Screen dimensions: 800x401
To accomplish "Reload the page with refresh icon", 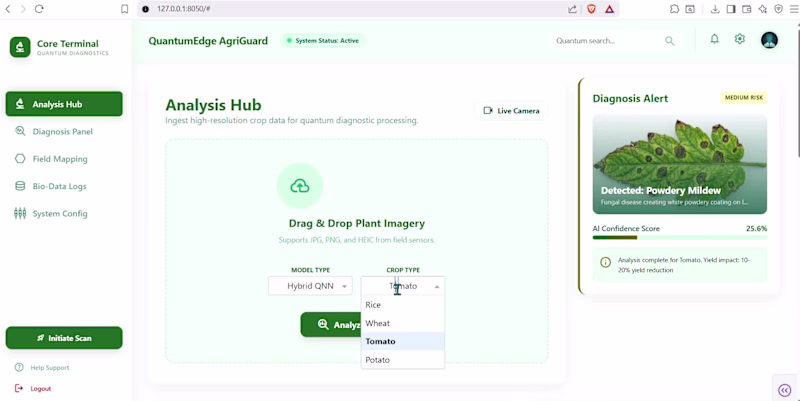I will [x=39, y=9].
